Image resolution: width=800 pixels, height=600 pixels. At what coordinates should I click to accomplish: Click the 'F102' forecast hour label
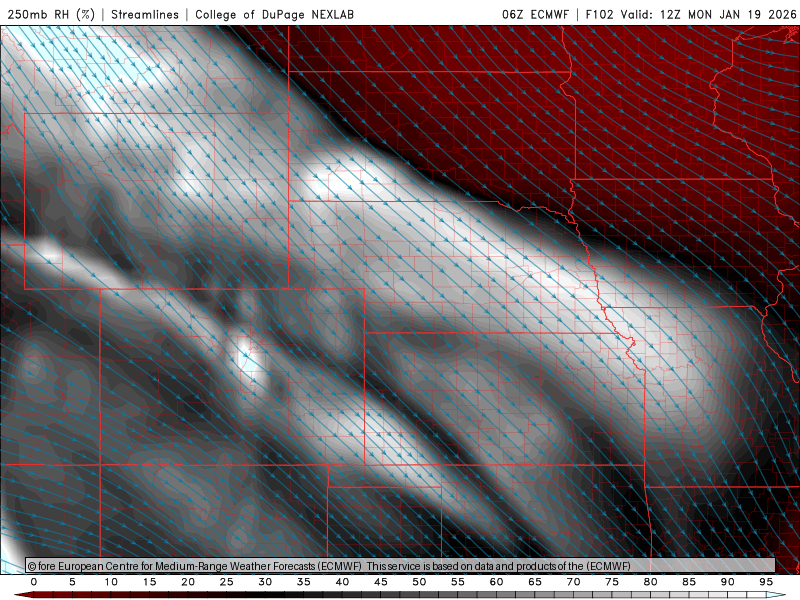(599, 14)
